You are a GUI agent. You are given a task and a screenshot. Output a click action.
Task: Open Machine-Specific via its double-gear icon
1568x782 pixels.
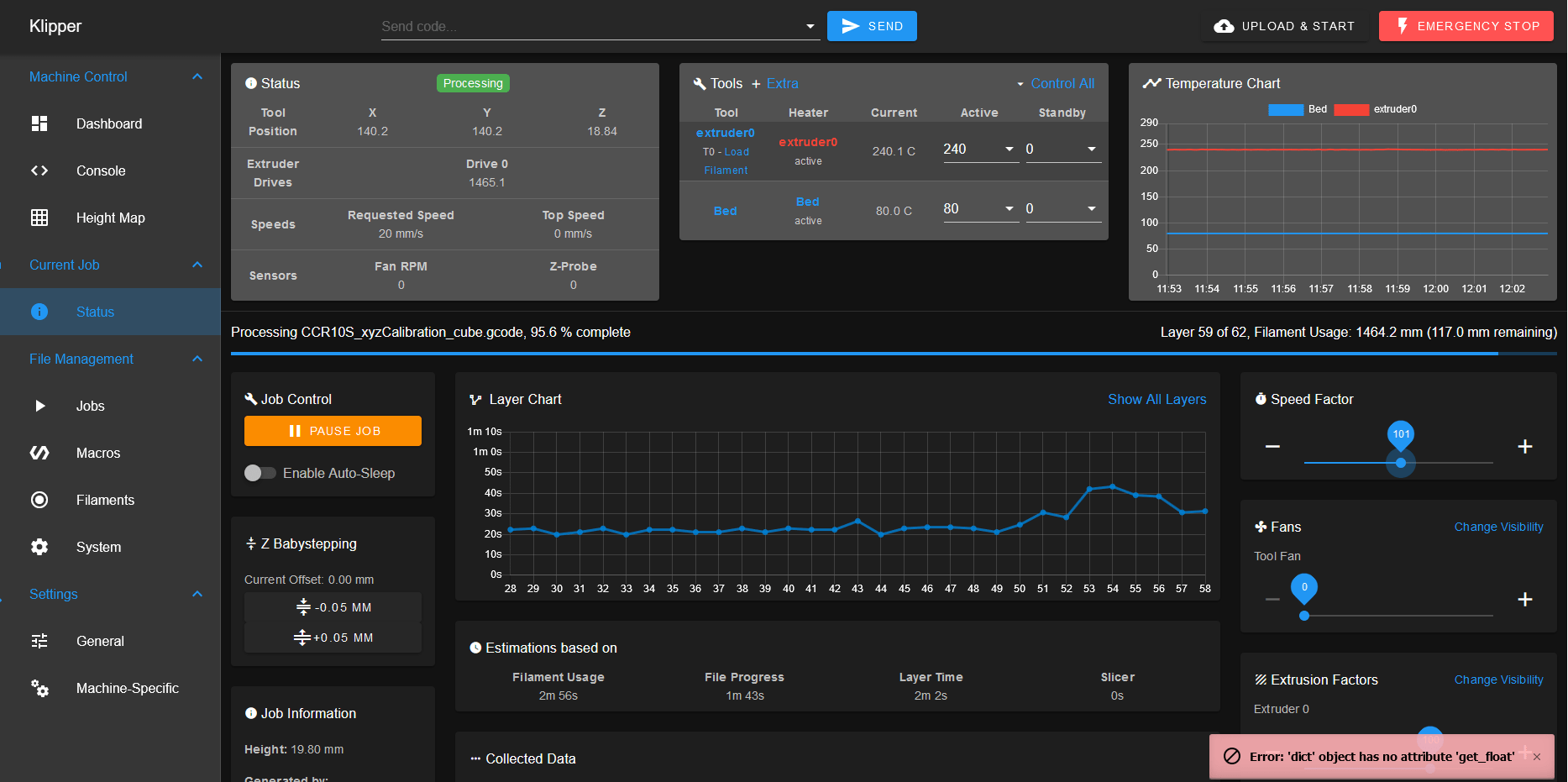tap(39, 688)
